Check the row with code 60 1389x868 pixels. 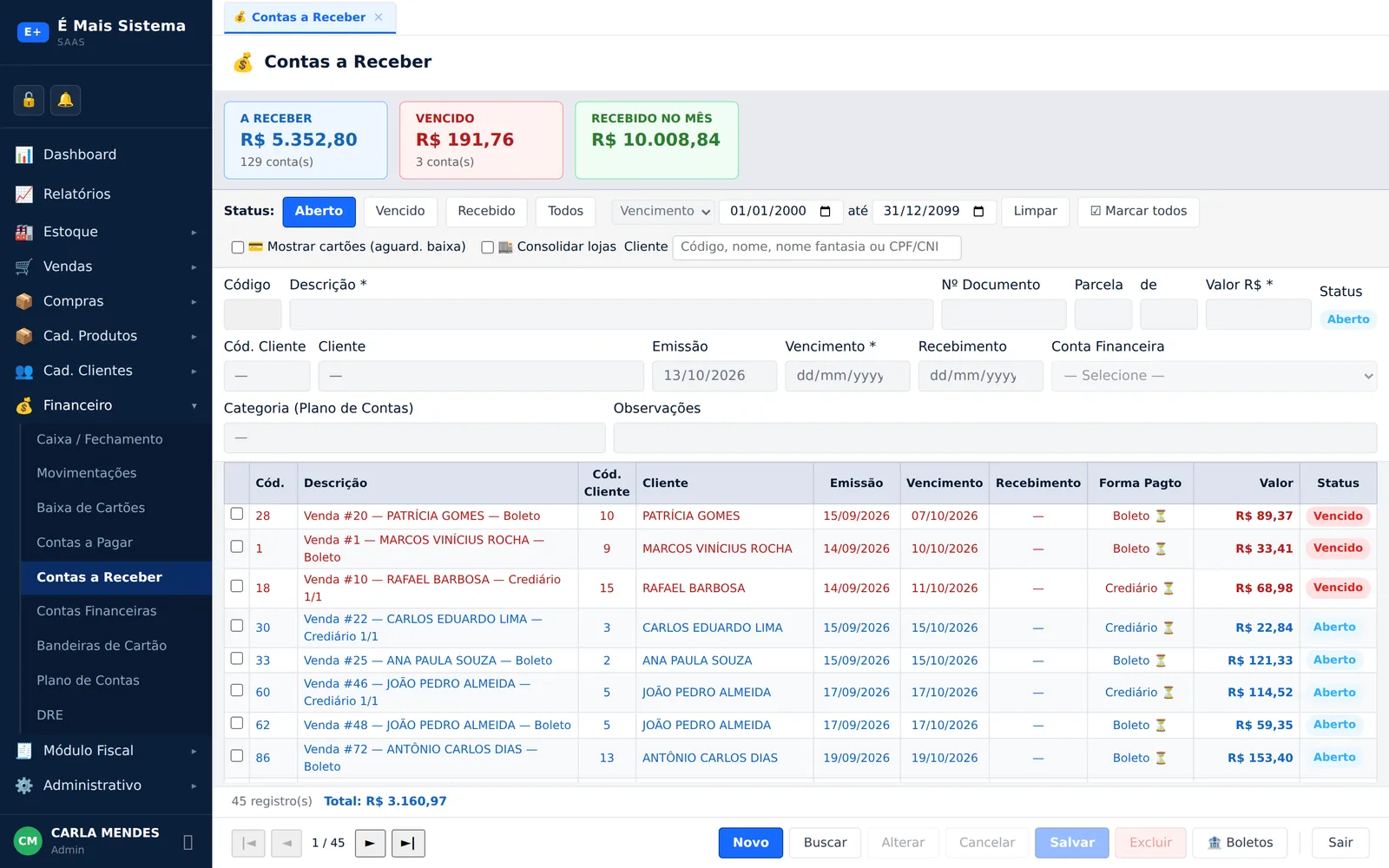click(x=236, y=691)
